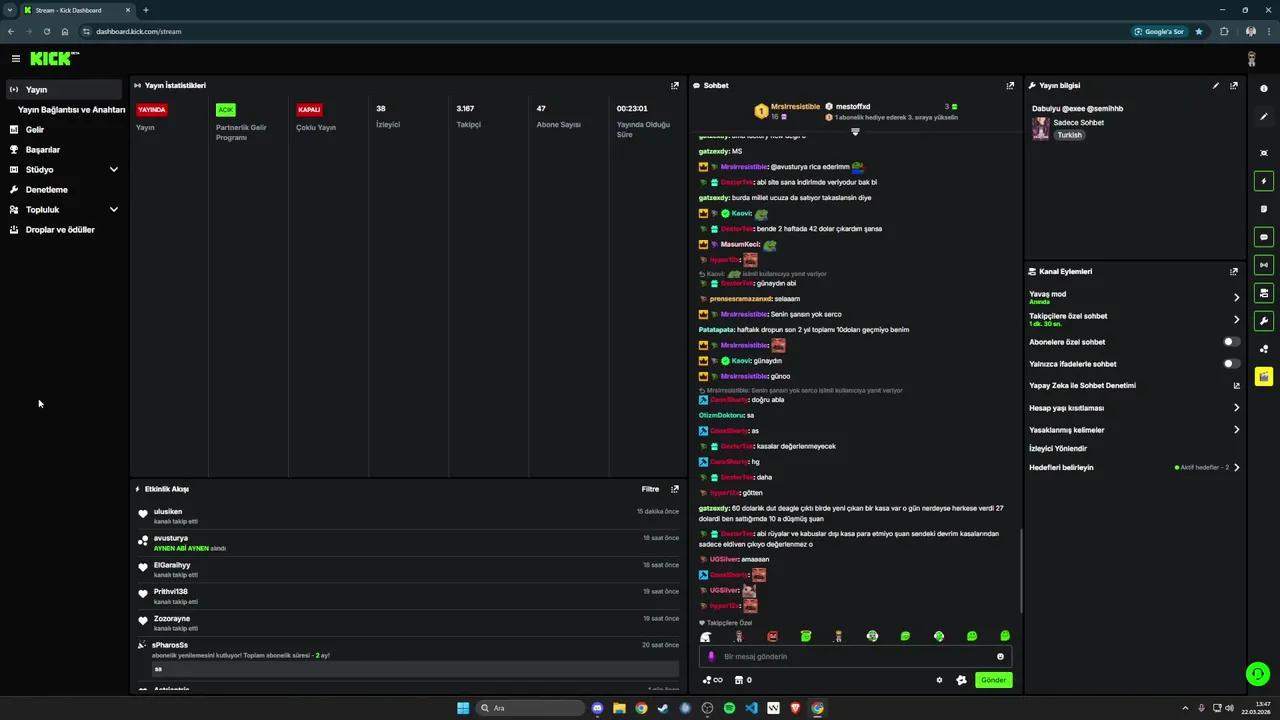Open Discord from the taskbar
This screenshot has width=1280, height=720.
coord(597,708)
